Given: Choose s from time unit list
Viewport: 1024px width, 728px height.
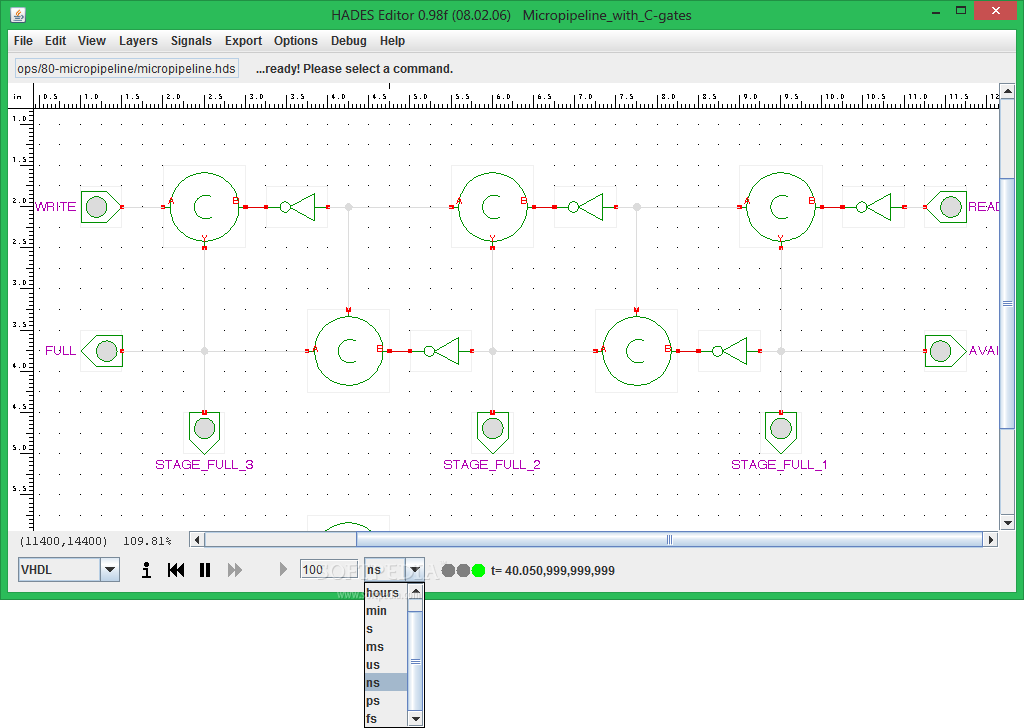Looking at the screenshot, I should click(385, 629).
